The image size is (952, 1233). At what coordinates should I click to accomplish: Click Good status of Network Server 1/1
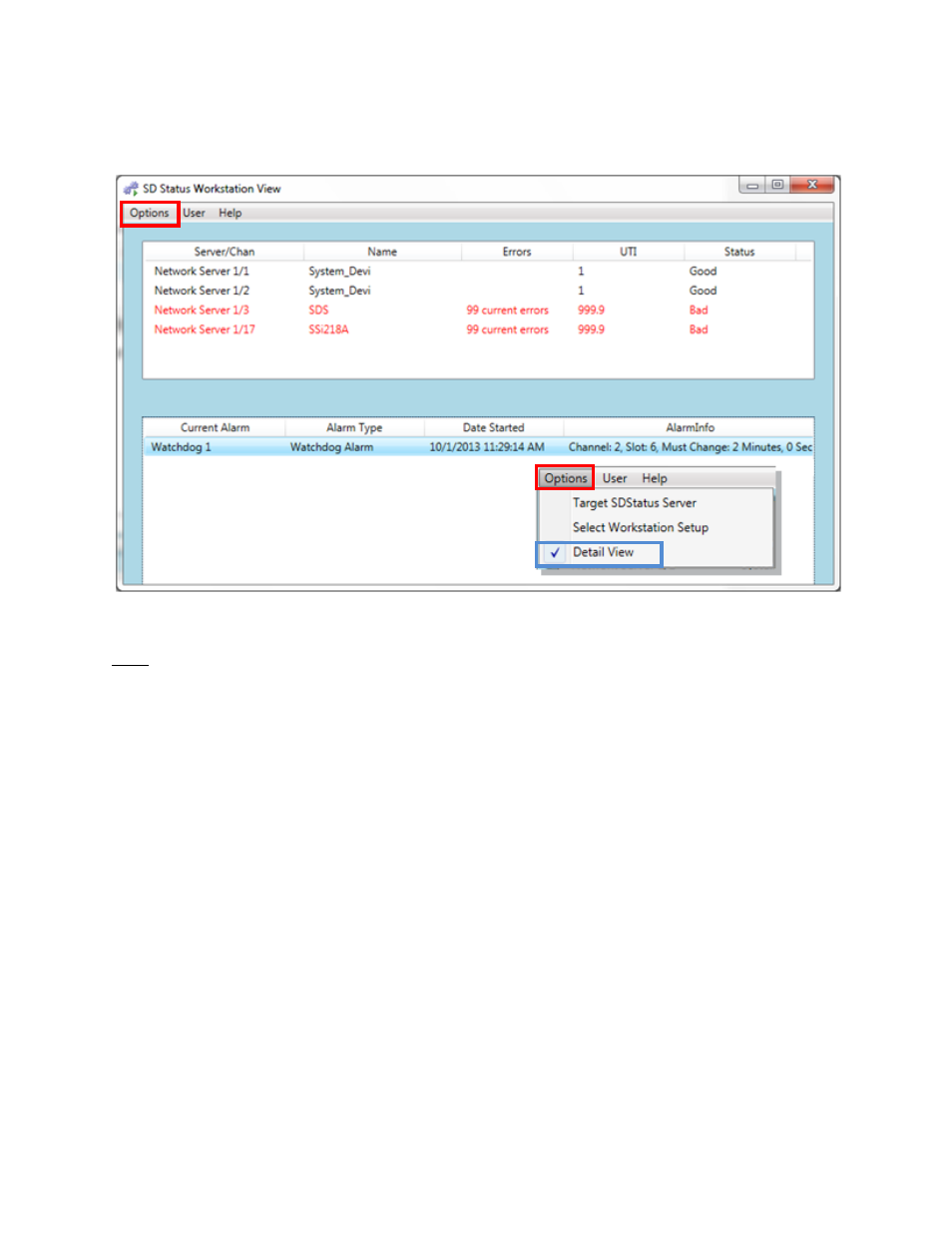[703, 272]
